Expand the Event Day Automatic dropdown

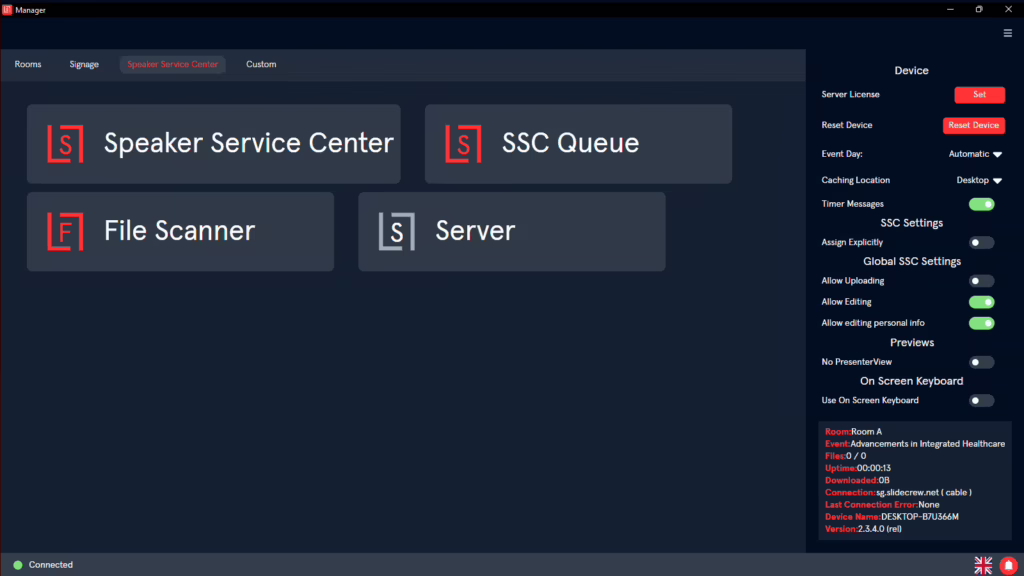975,154
